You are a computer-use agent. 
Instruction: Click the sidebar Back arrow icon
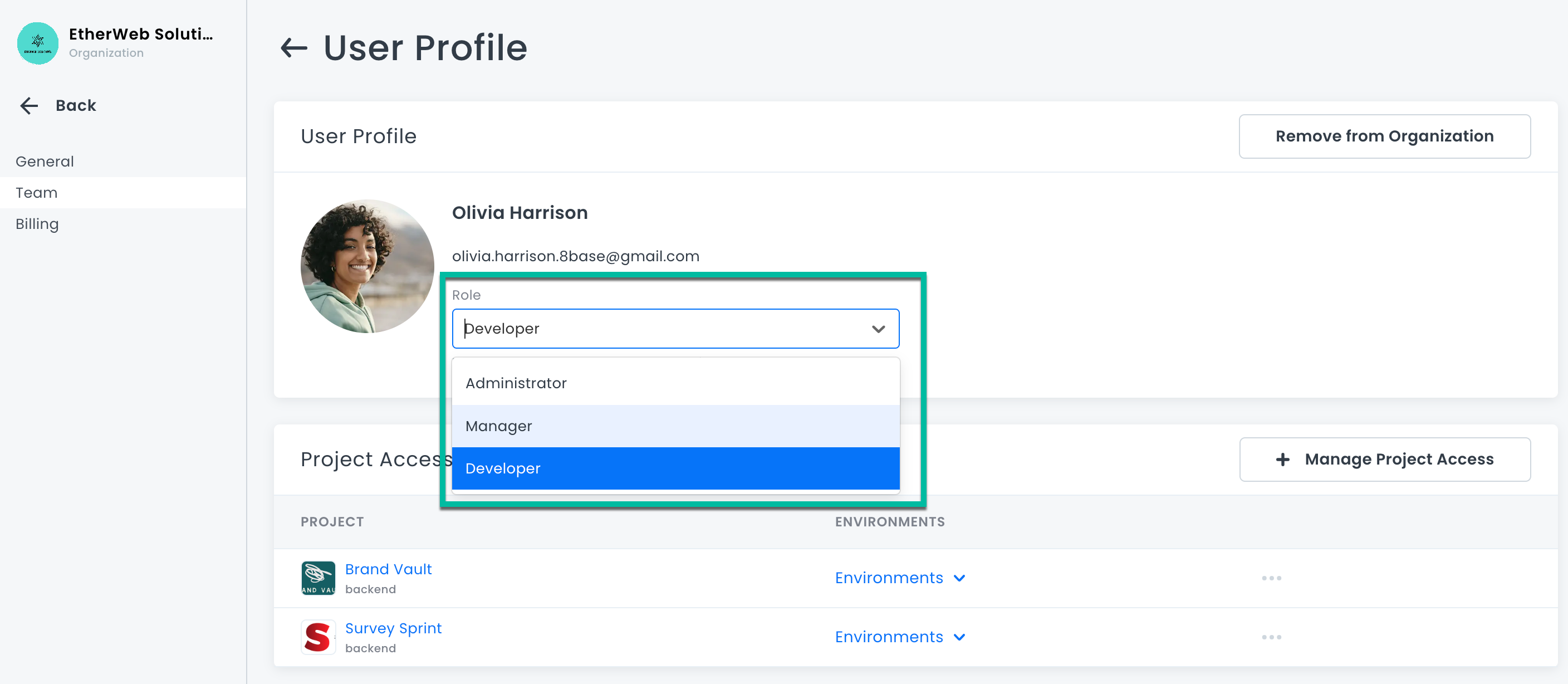28,105
